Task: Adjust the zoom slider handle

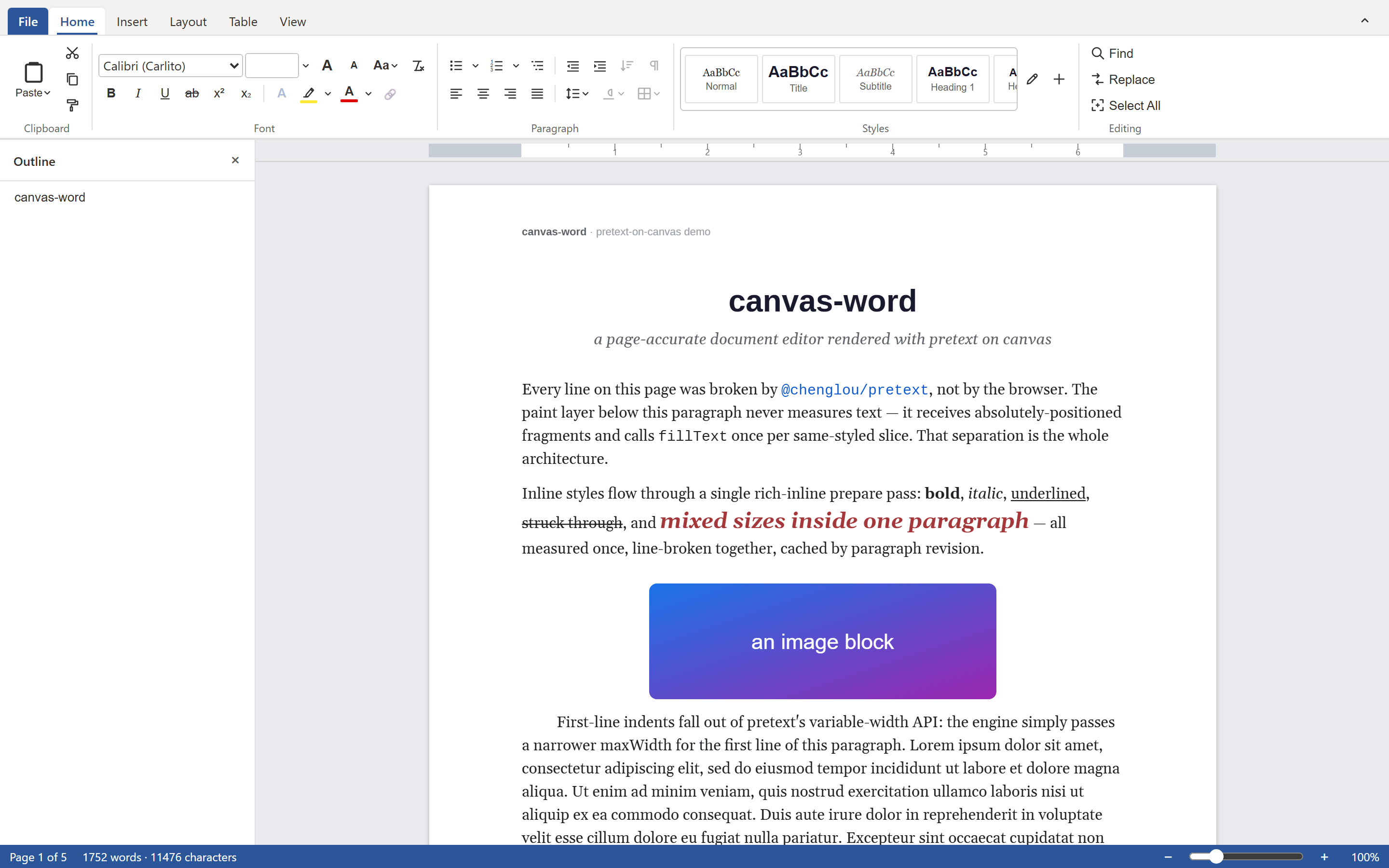Action: pyautogui.click(x=1216, y=856)
